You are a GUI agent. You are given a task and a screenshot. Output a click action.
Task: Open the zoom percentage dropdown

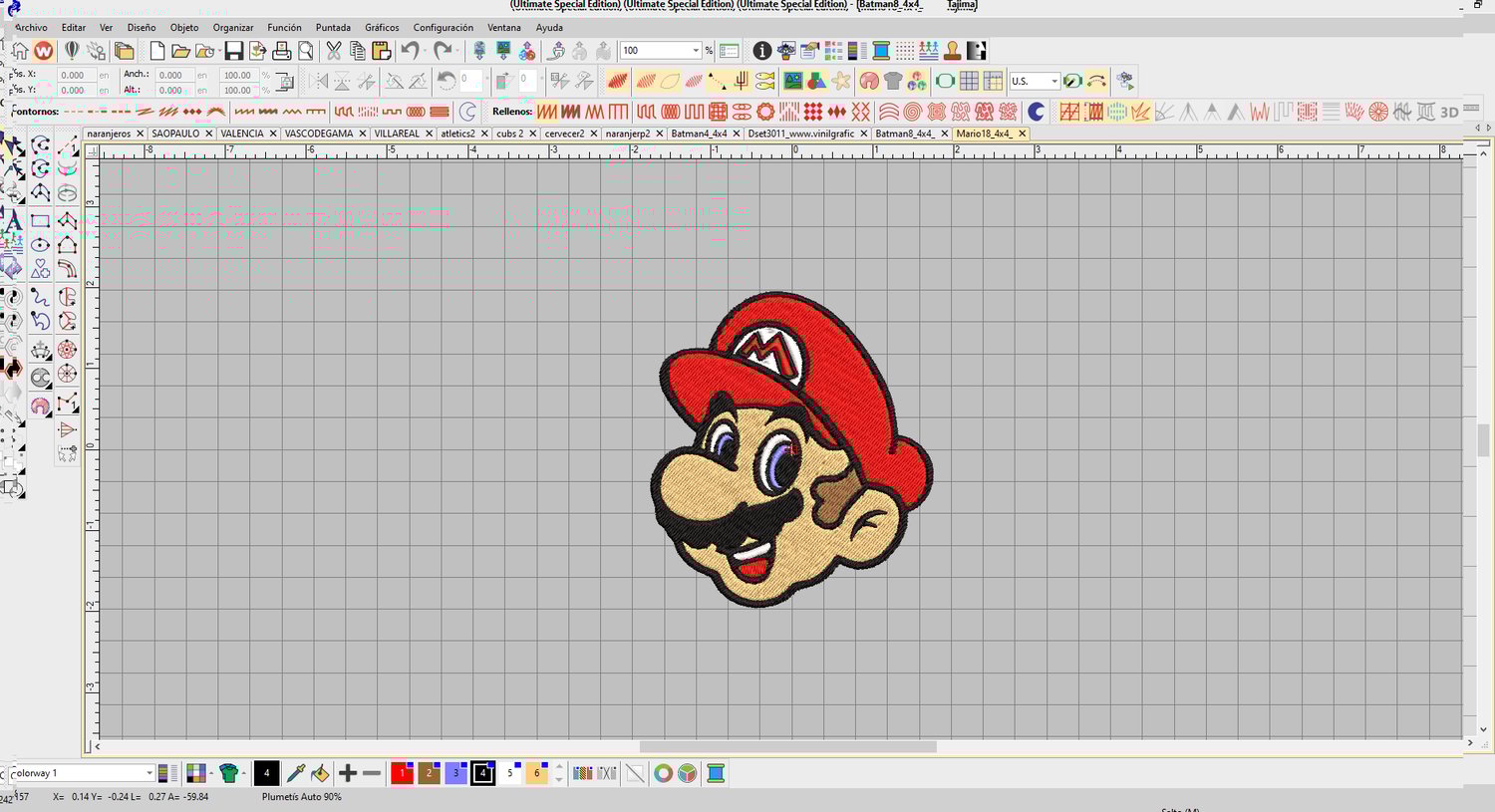pyautogui.click(x=696, y=51)
